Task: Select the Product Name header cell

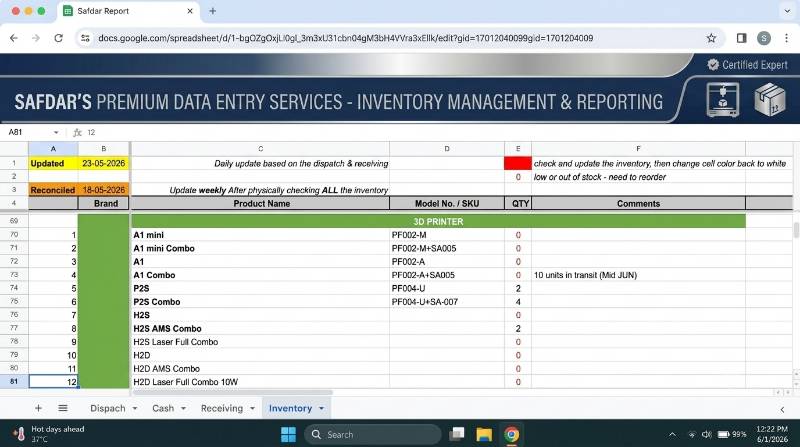Action: 261,203
